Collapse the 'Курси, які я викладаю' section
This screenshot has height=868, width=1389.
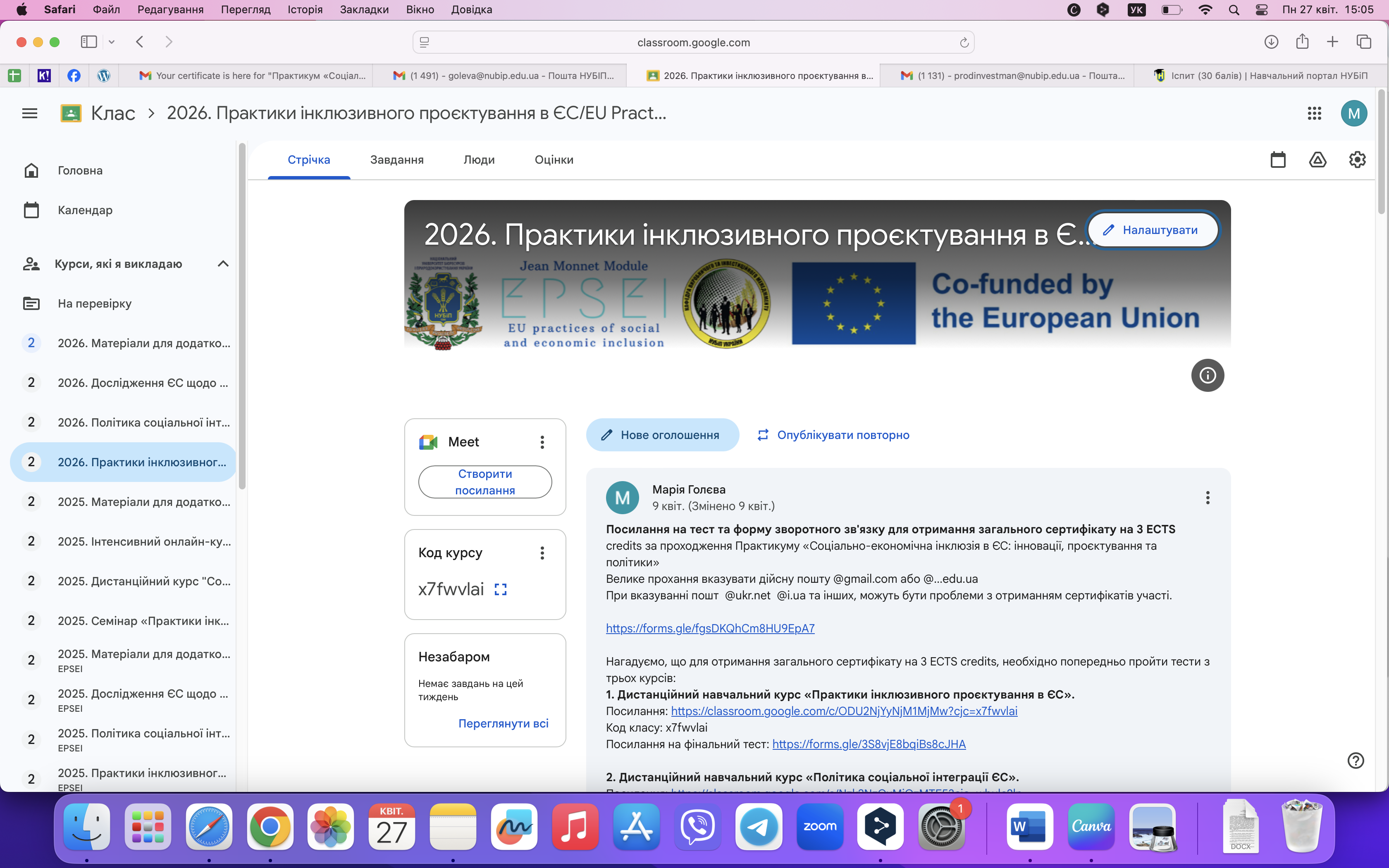[223, 264]
